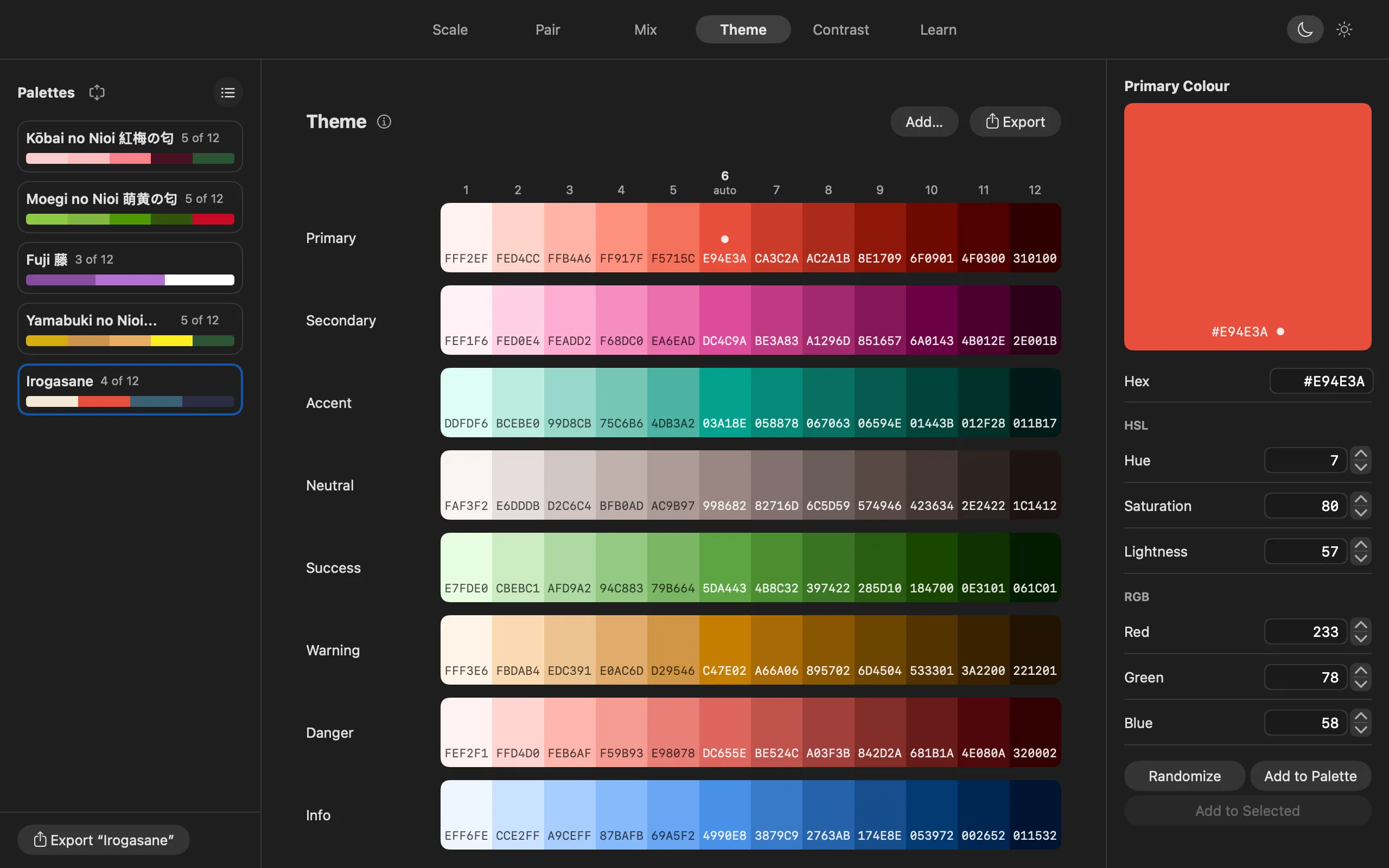
Task: Click the large Primary Colour preview swatch
Action: pyautogui.click(x=1247, y=227)
